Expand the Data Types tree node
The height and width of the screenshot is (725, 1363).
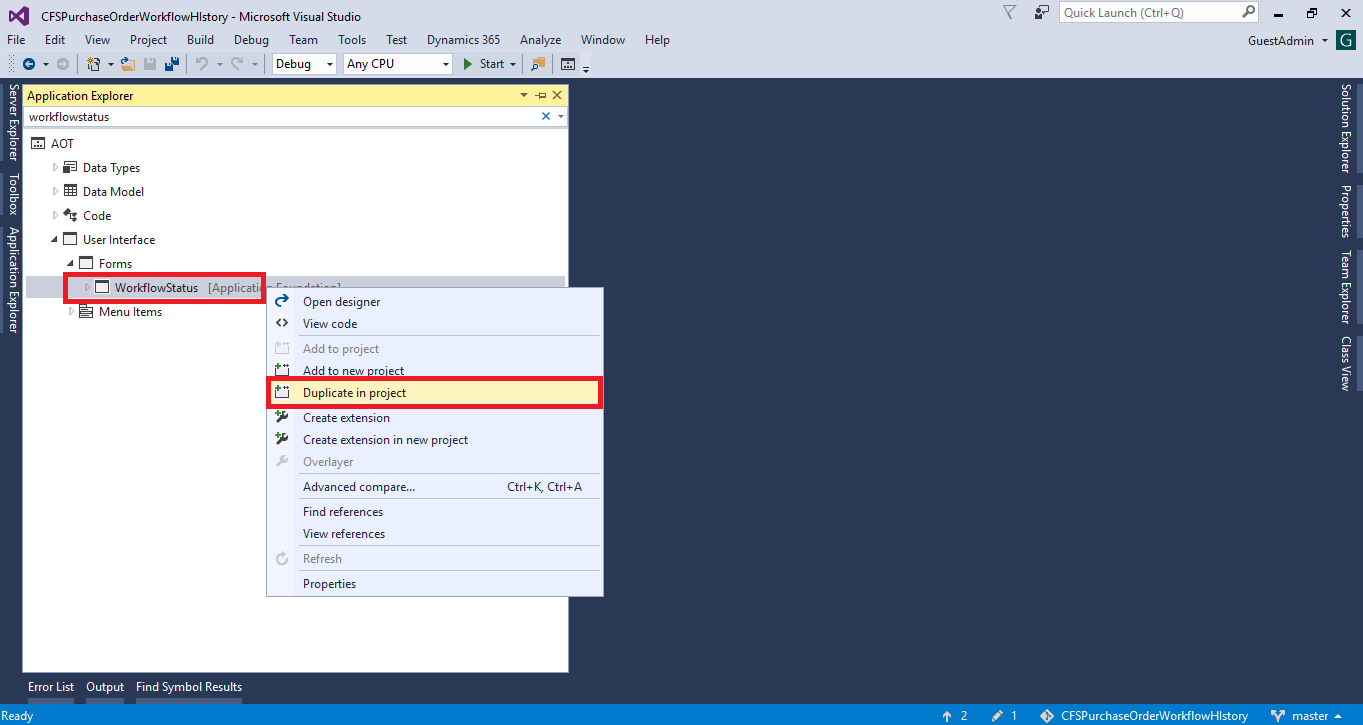[56, 167]
